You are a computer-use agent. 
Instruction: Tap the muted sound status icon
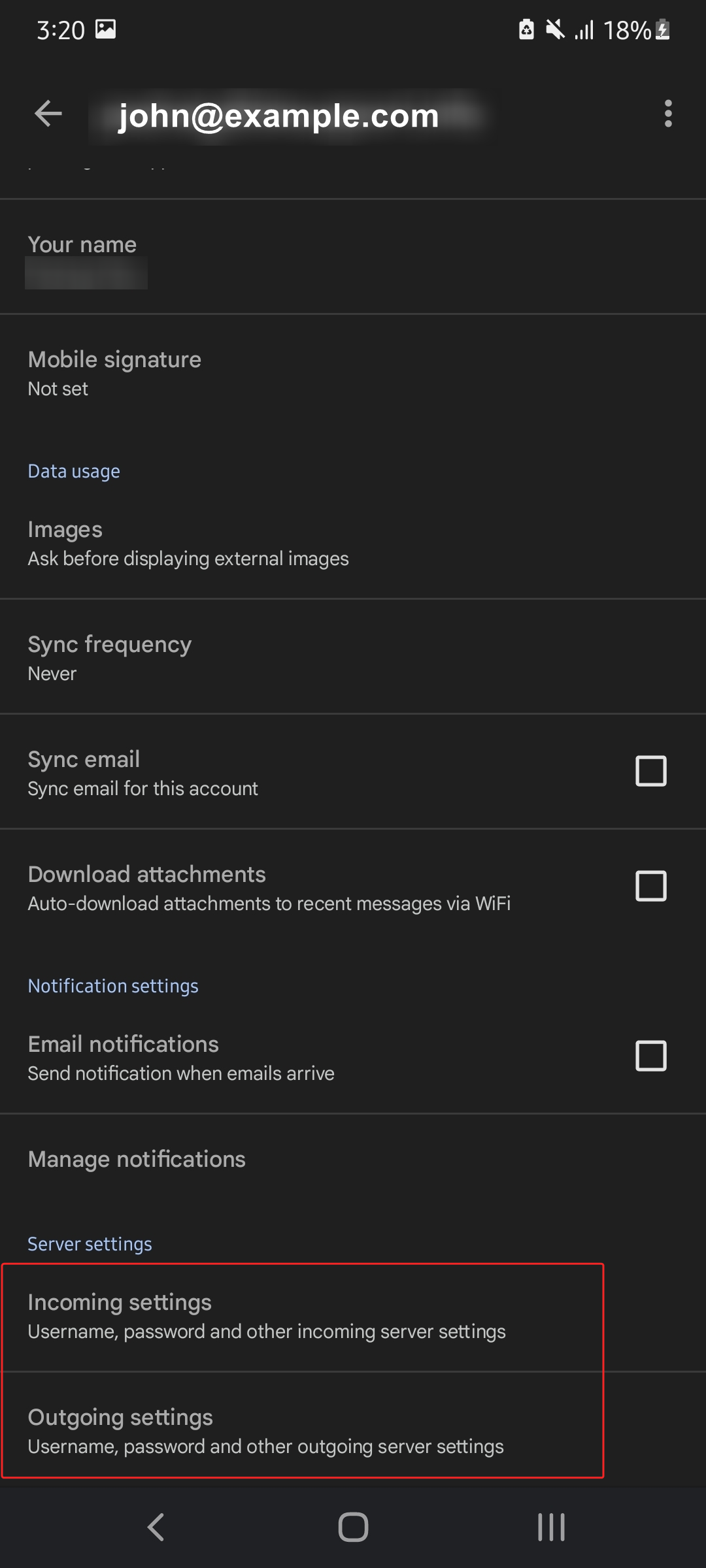coord(555,30)
